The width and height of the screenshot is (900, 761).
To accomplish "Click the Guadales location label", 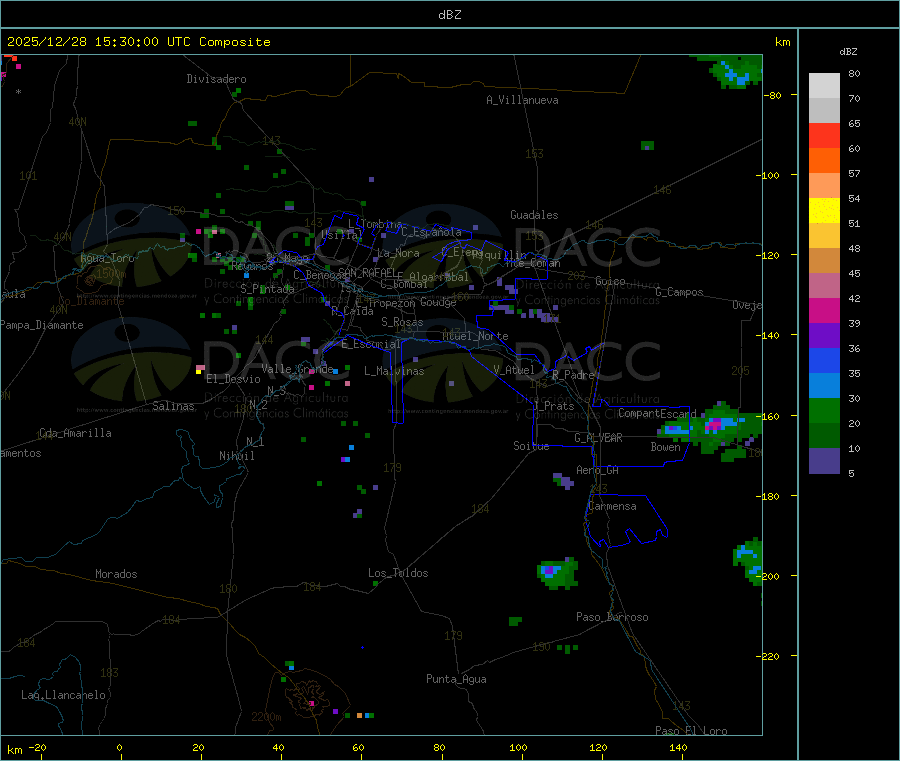I will (534, 215).
